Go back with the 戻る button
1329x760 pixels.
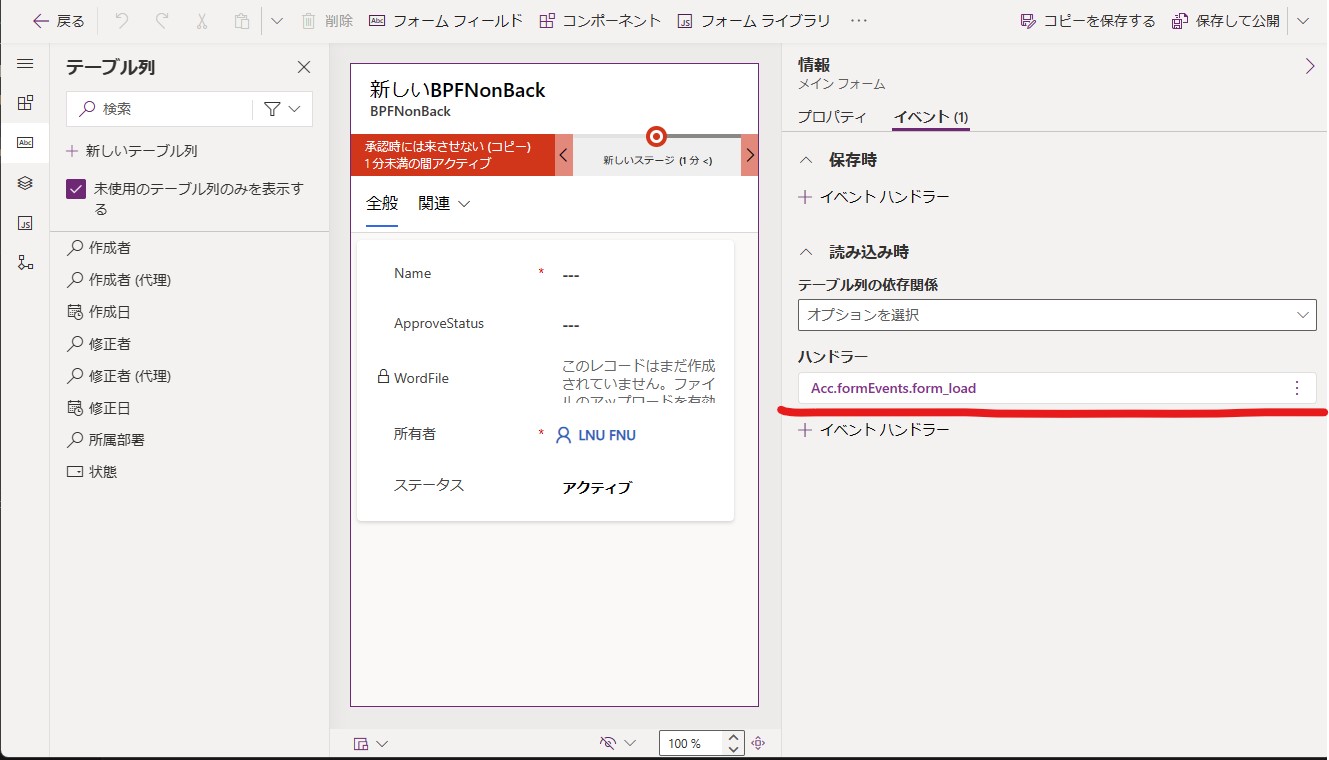tap(59, 21)
